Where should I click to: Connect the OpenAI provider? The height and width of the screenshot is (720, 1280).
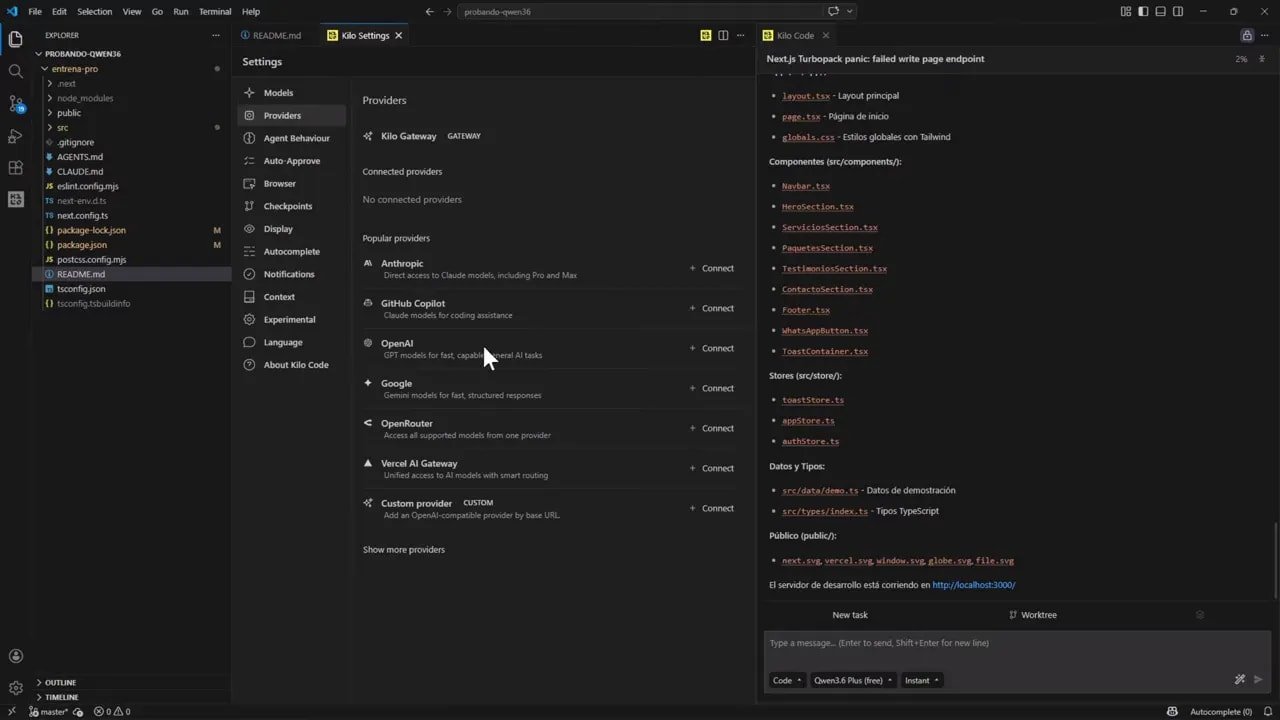[x=712, y=348]
